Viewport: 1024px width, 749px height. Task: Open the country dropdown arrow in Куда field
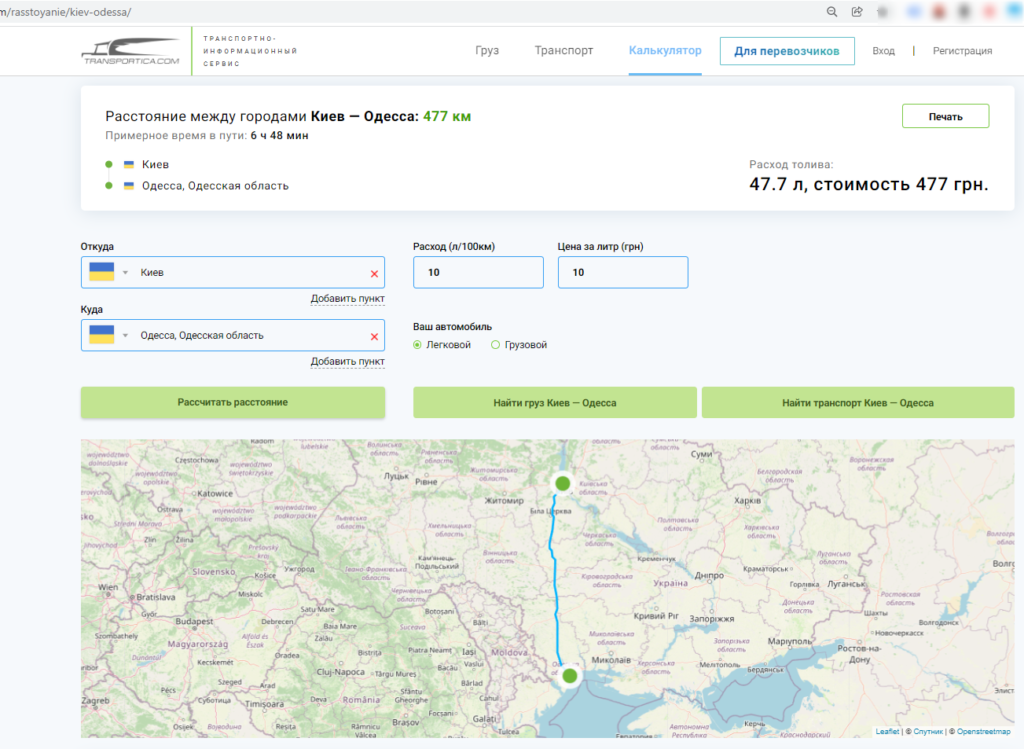(125, 335)
